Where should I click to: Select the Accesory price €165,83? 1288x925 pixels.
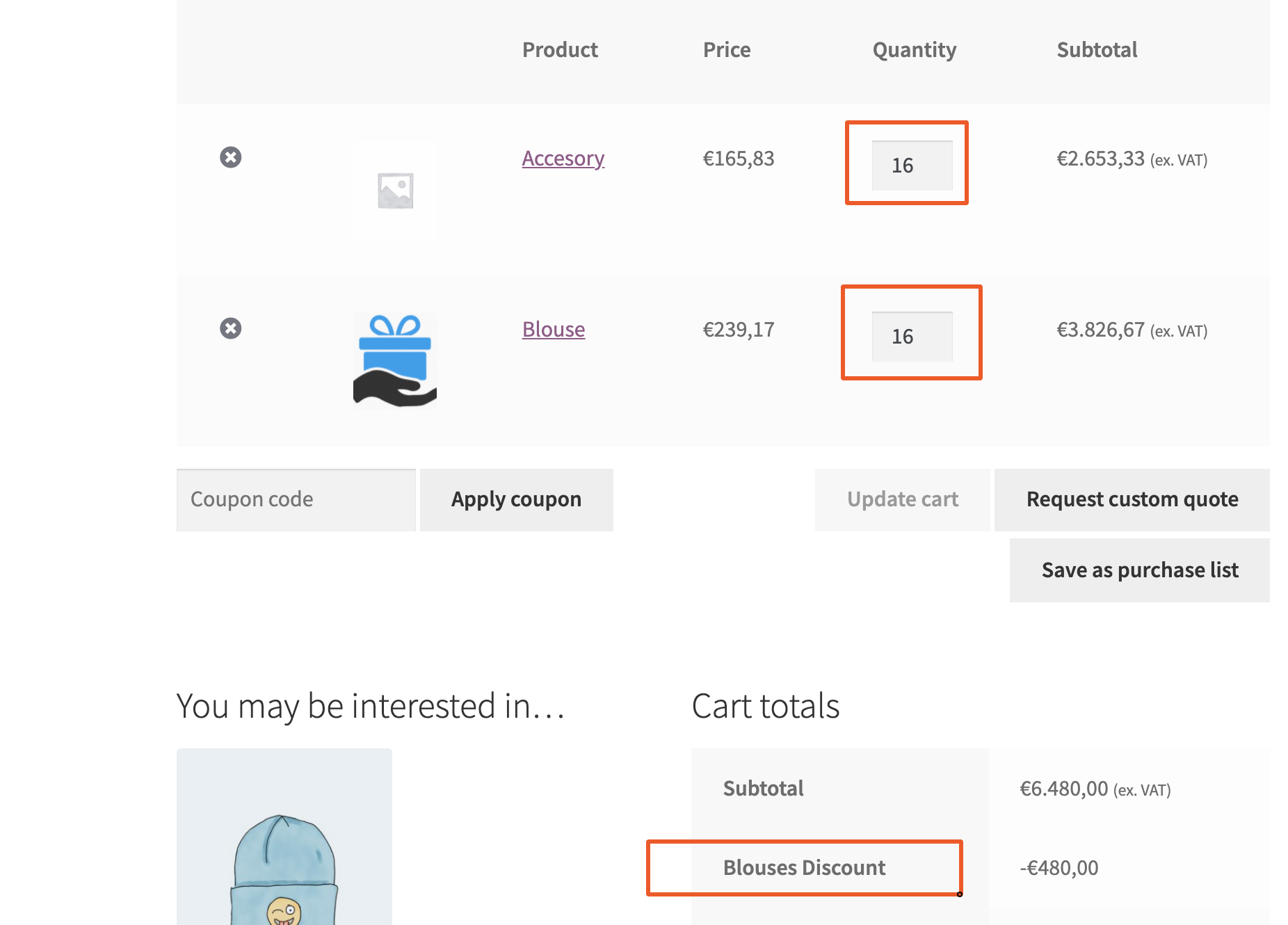click(739, 159)
